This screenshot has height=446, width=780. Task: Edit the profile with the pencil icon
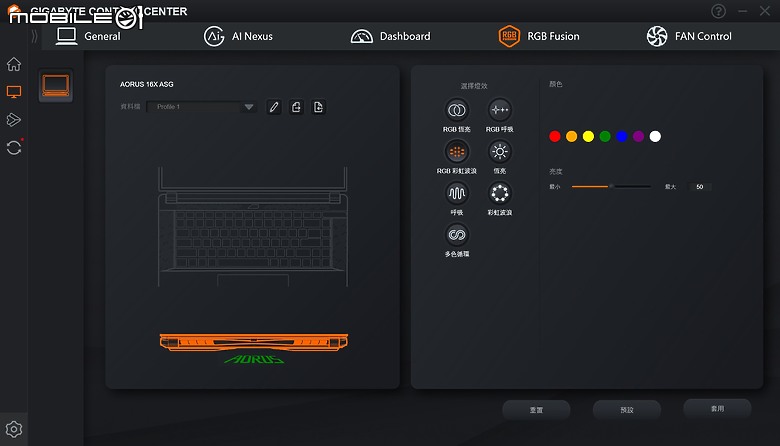(274, 107)
